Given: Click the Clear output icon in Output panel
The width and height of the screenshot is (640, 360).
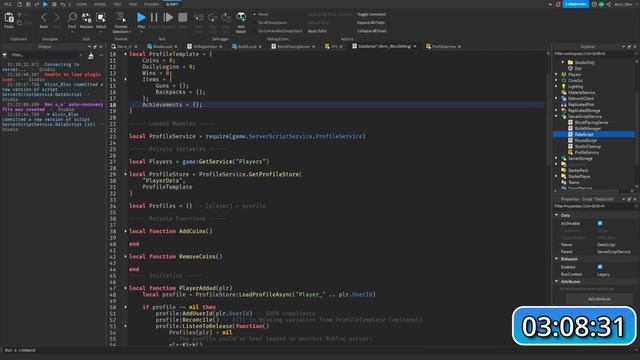Looking at the screenshot, I should coord(91,55).
